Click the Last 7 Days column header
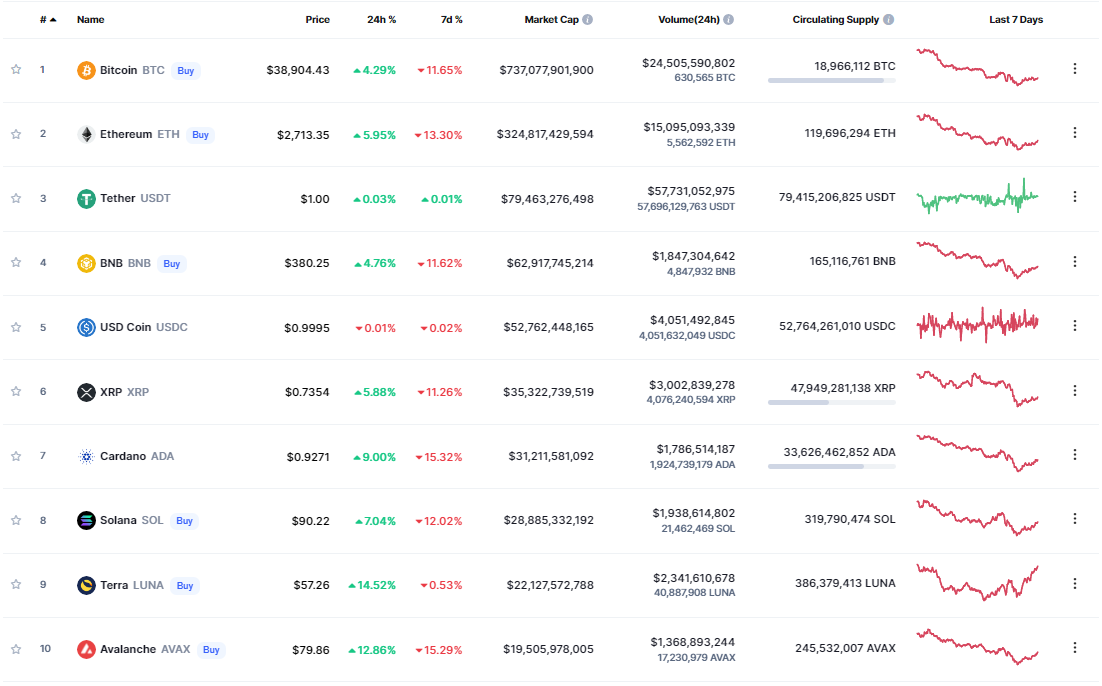Screen dimensions: 1102x686 click(1016, 20)
